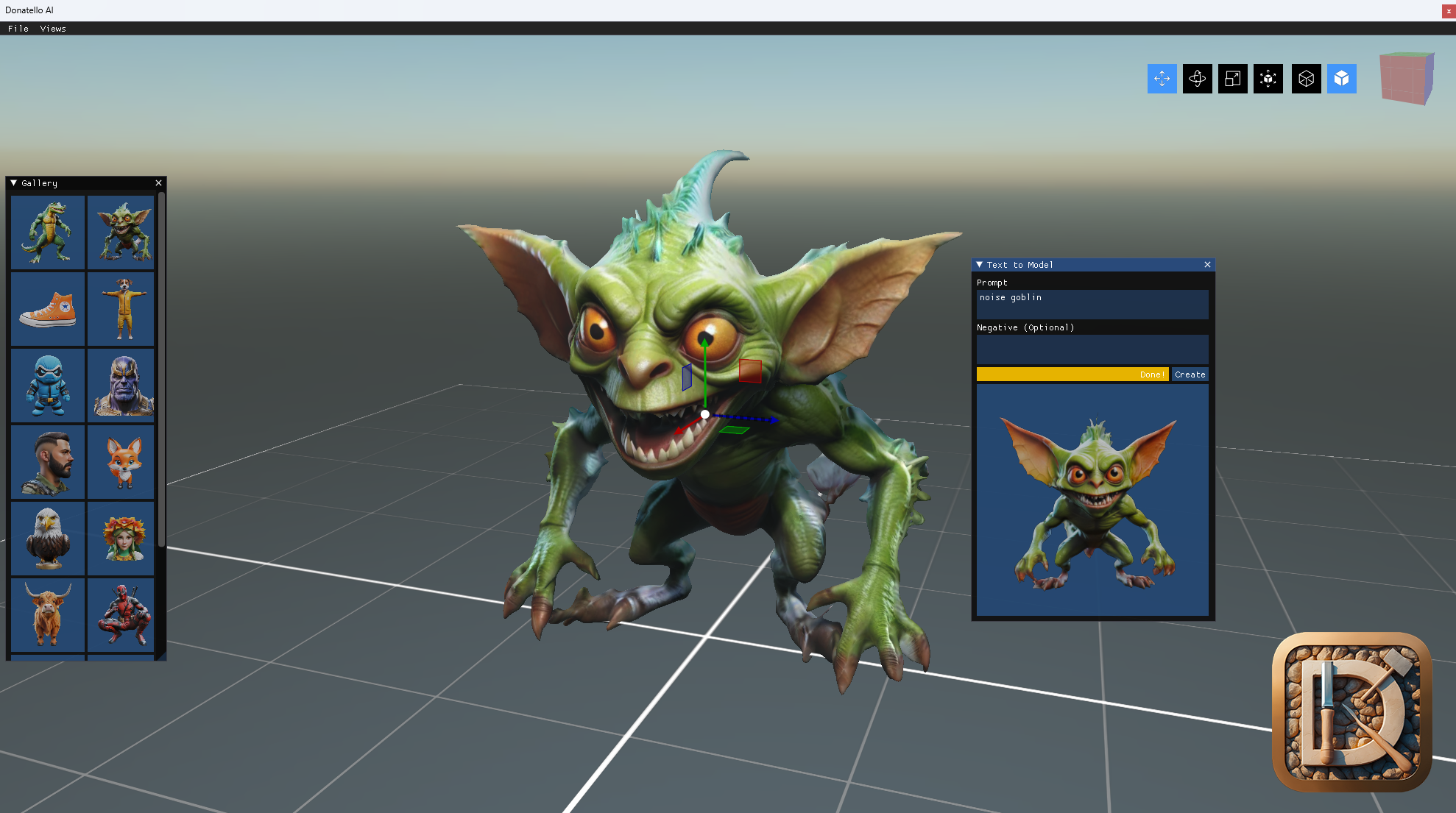Click the Gallery panel vertical scrollbar

[x=161, y=368]
